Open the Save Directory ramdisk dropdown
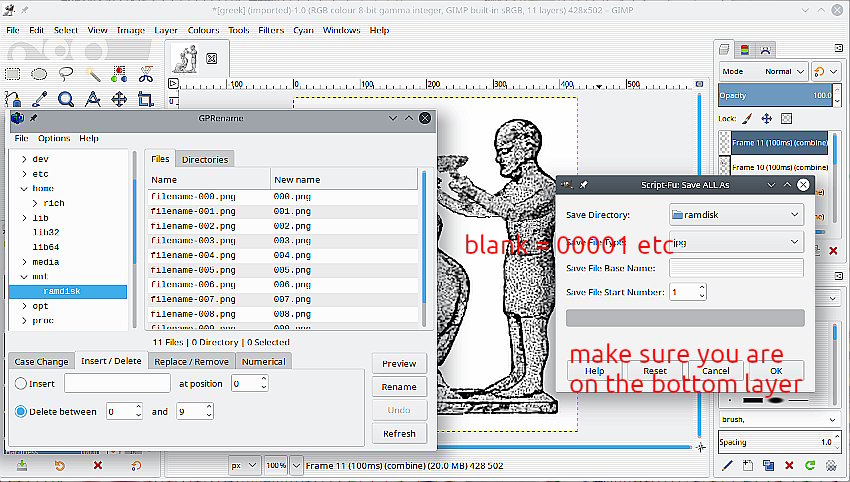Screen dimensions: 850x482 pos(736,215)
